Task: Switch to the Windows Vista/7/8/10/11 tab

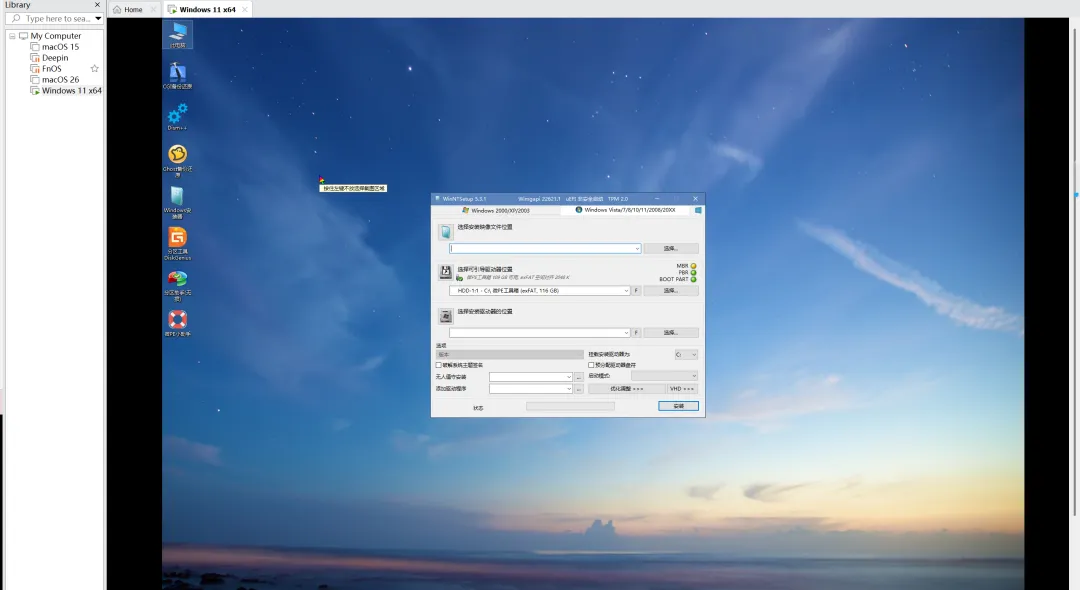Action: (x=625, y=210)
